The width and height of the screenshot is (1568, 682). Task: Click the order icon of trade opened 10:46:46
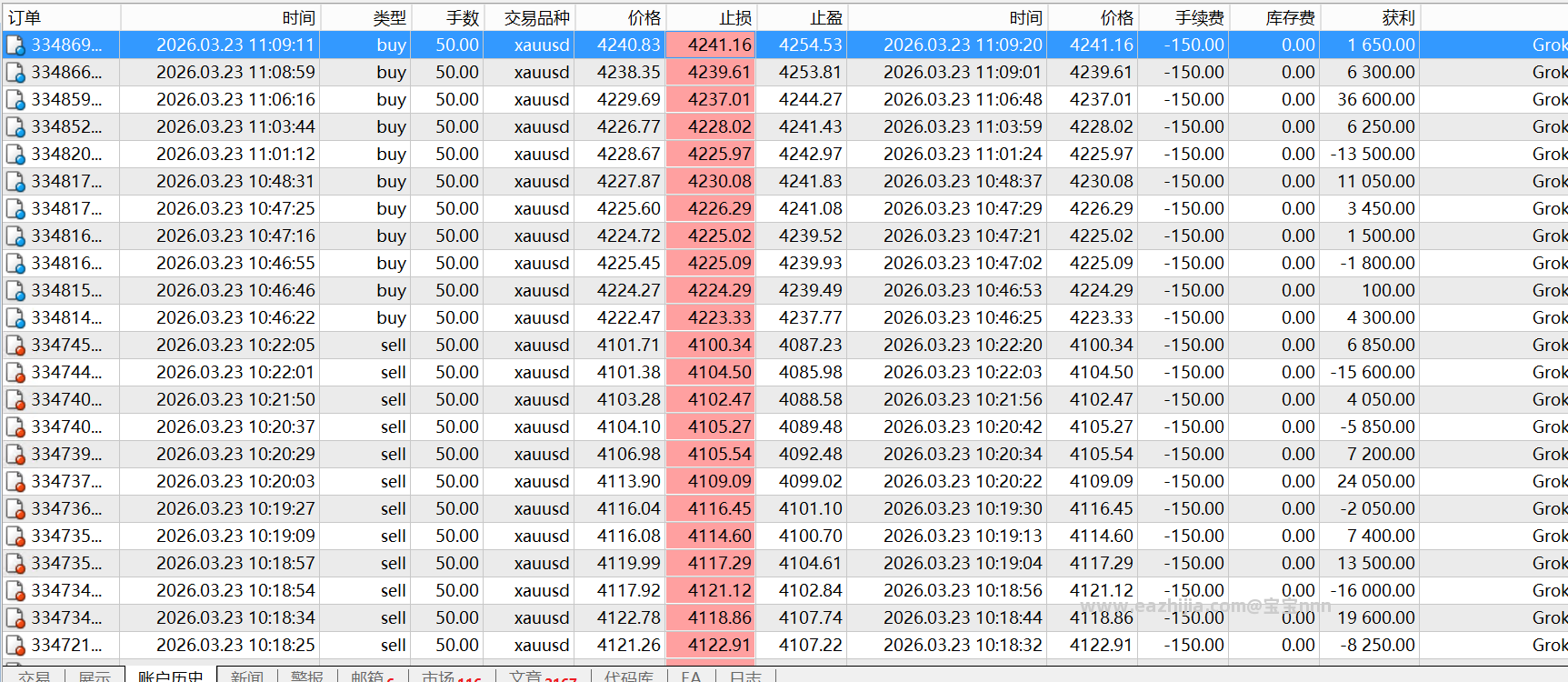pyautogui.click(x=15, y=291)
